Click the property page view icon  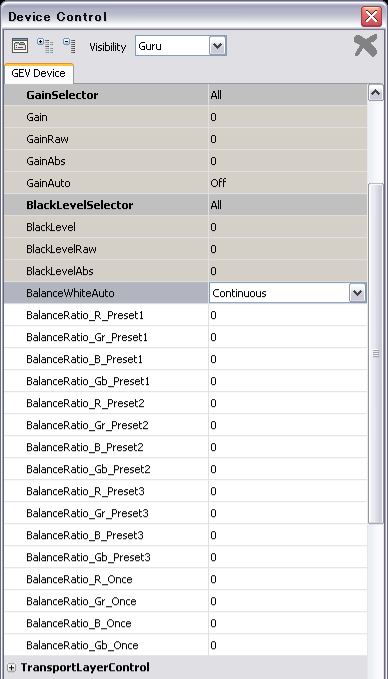[20, 45]
